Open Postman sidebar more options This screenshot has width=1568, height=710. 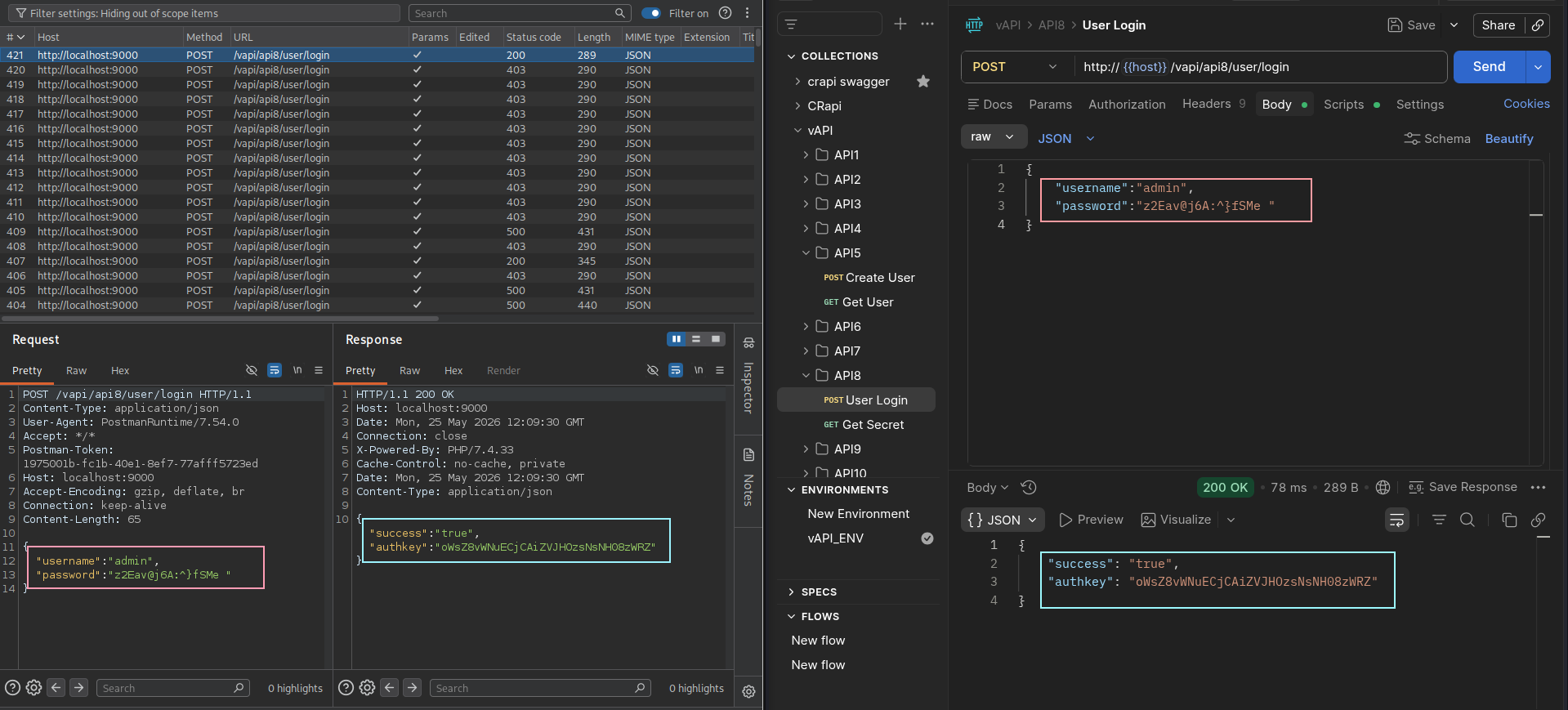[x=927, y=24]
